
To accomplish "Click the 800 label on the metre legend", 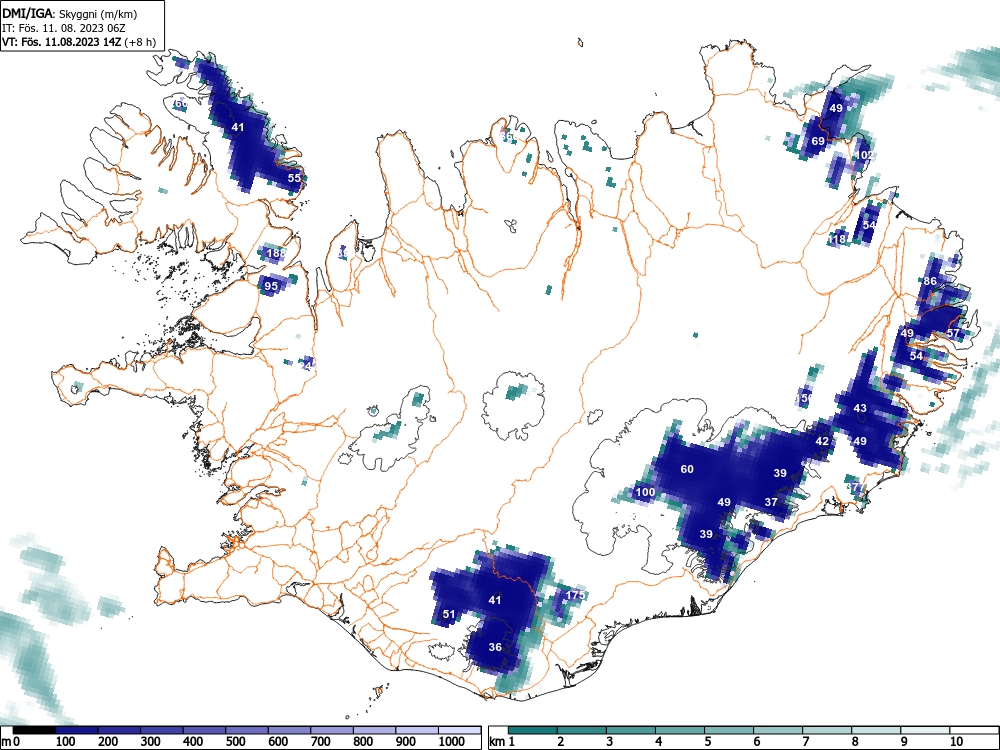I will (363, 741).
